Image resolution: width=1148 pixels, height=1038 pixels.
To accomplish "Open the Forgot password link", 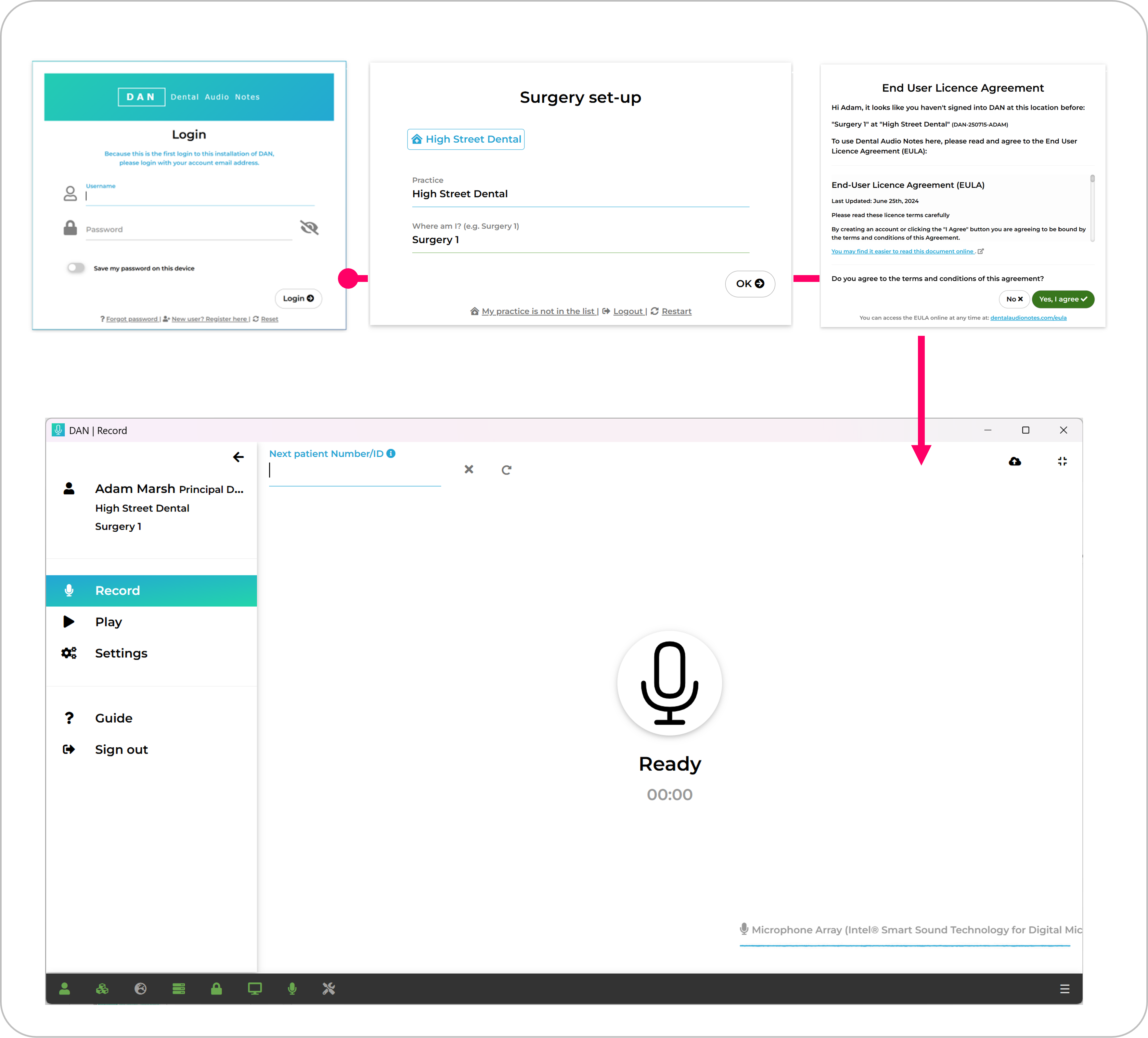I will pyautogui.click(x=132, y=319).
